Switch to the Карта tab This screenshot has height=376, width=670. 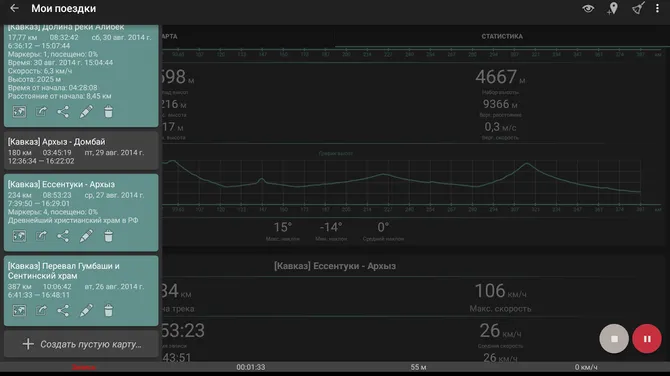click(169, 36)
